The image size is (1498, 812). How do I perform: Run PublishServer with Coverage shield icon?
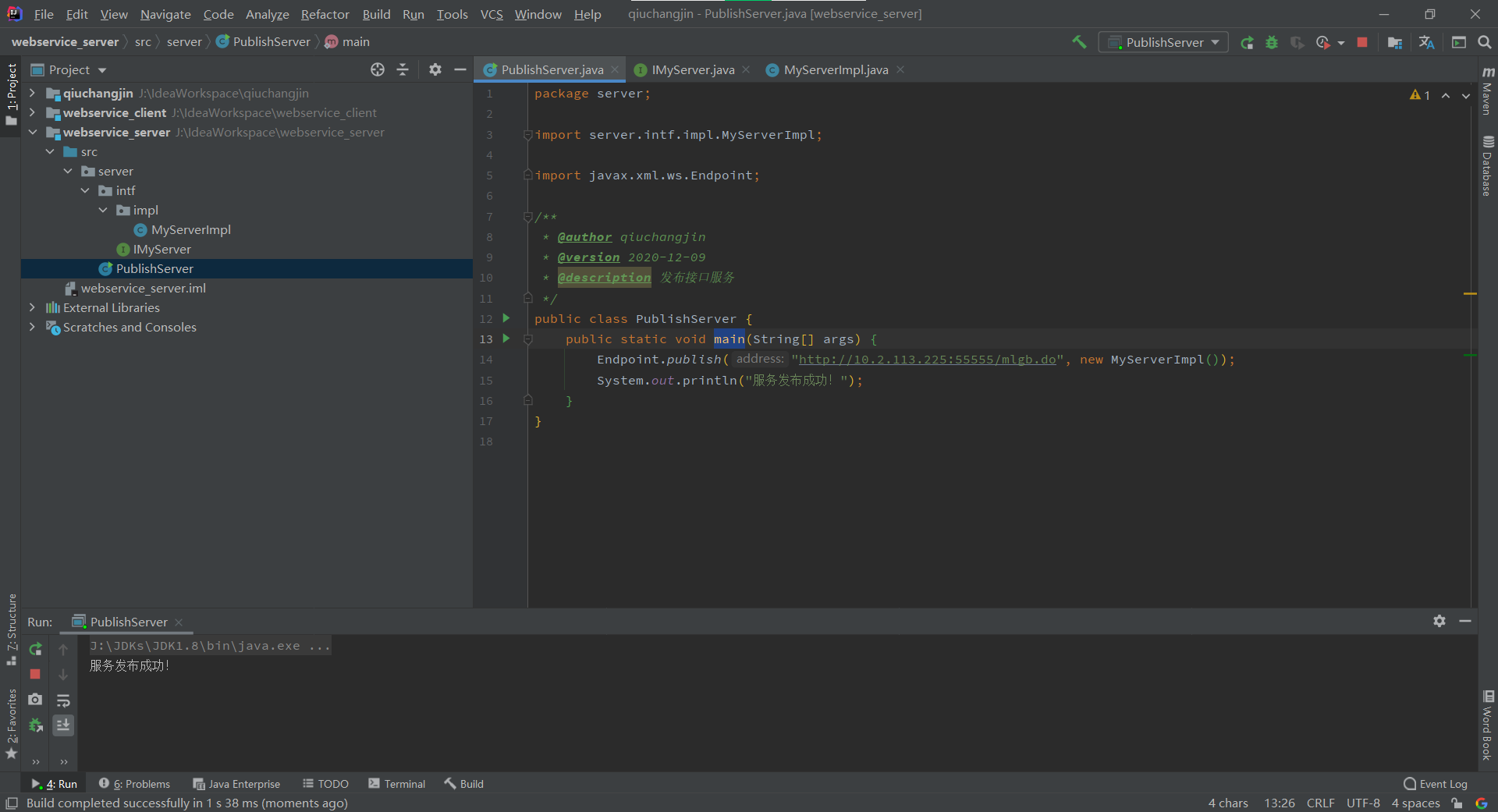coord(1297,42)
